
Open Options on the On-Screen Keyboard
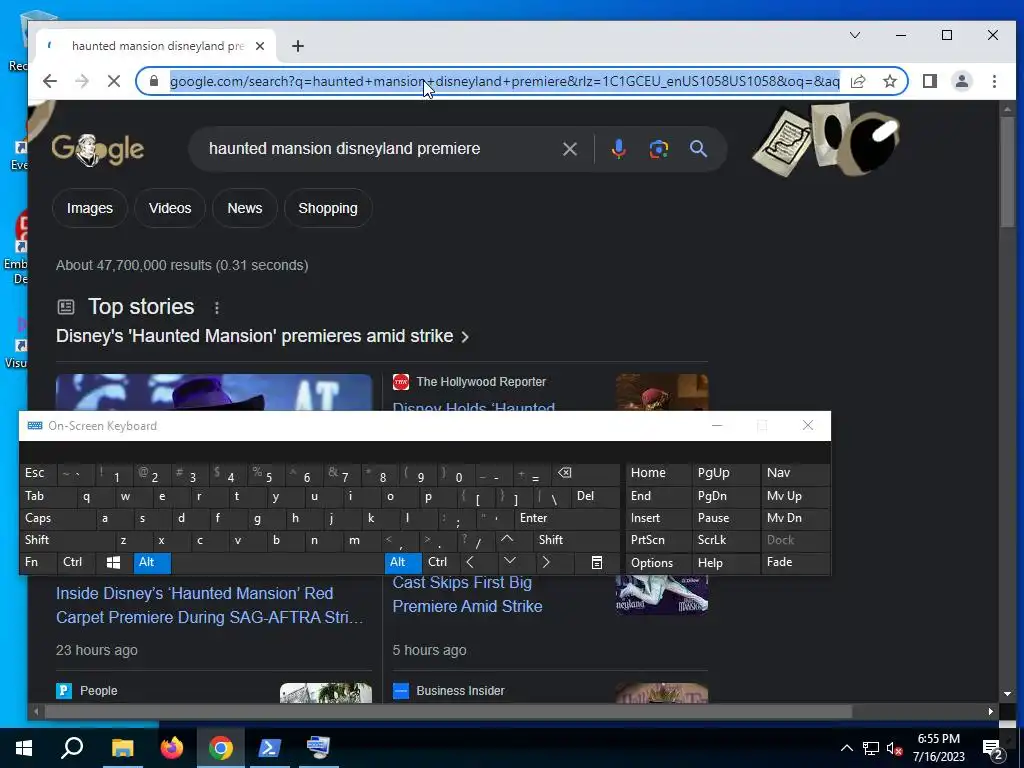tap(658, 562)
